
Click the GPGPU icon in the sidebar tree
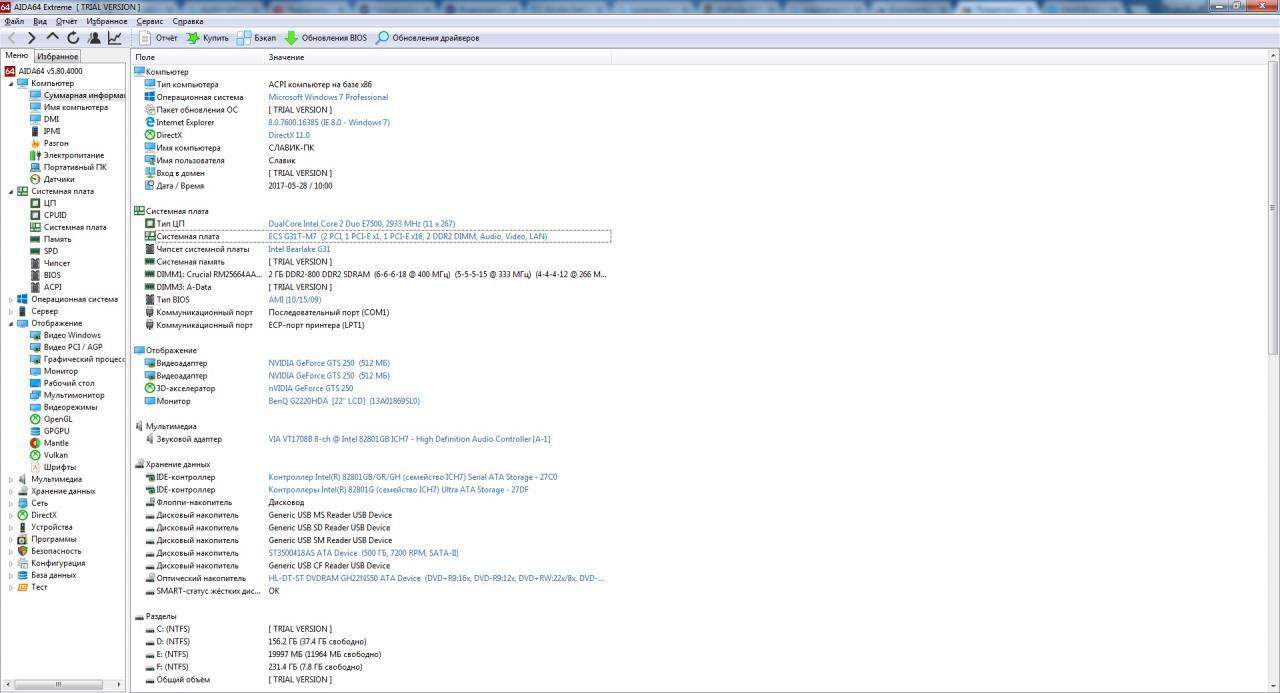(36, 431)
